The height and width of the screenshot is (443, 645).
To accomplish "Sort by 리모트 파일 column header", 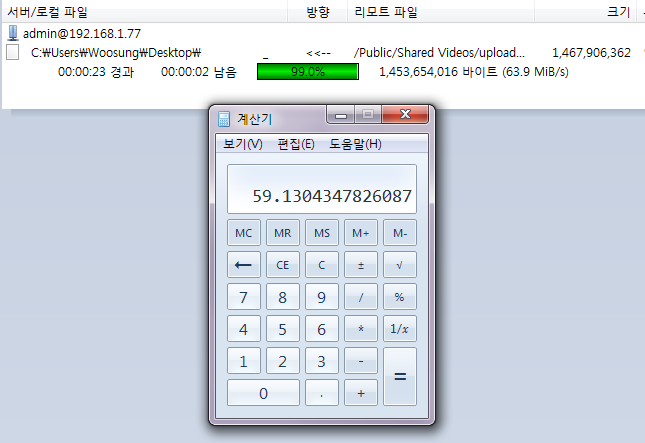I will pos(386,12).
